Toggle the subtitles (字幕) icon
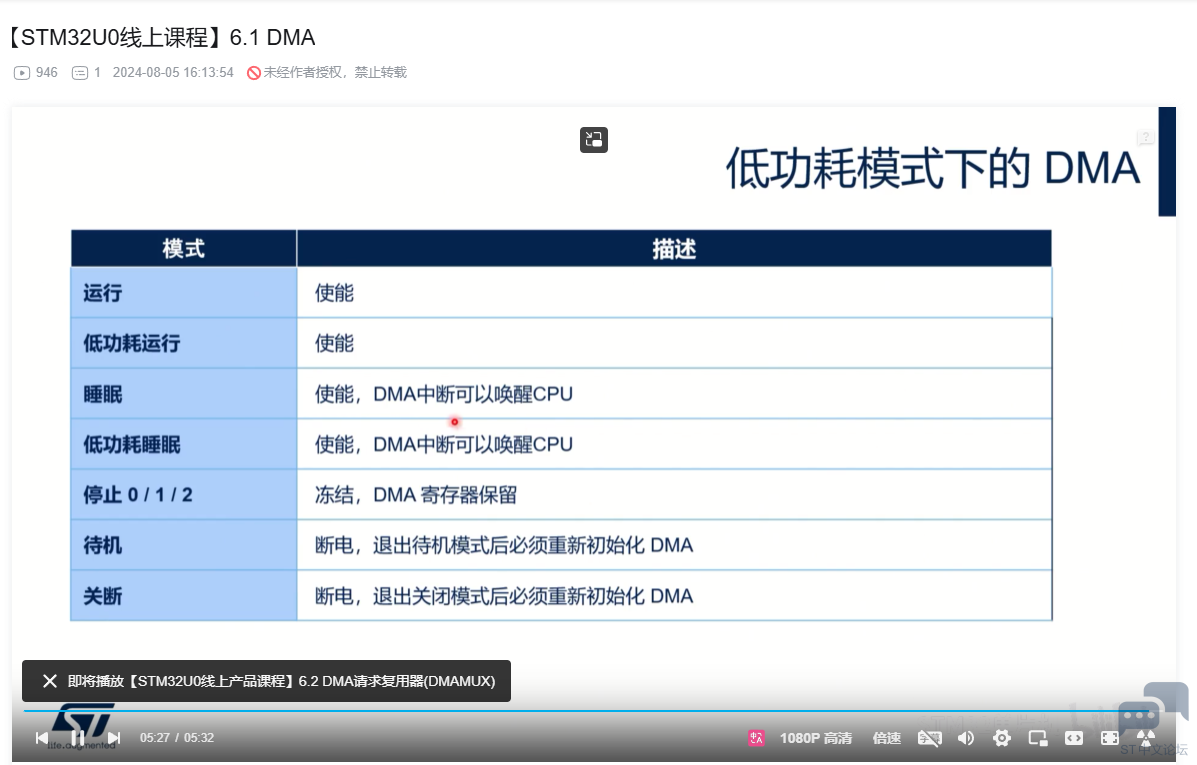The width and height of the screenshot is (1197, 765). (x=929, y=738)
